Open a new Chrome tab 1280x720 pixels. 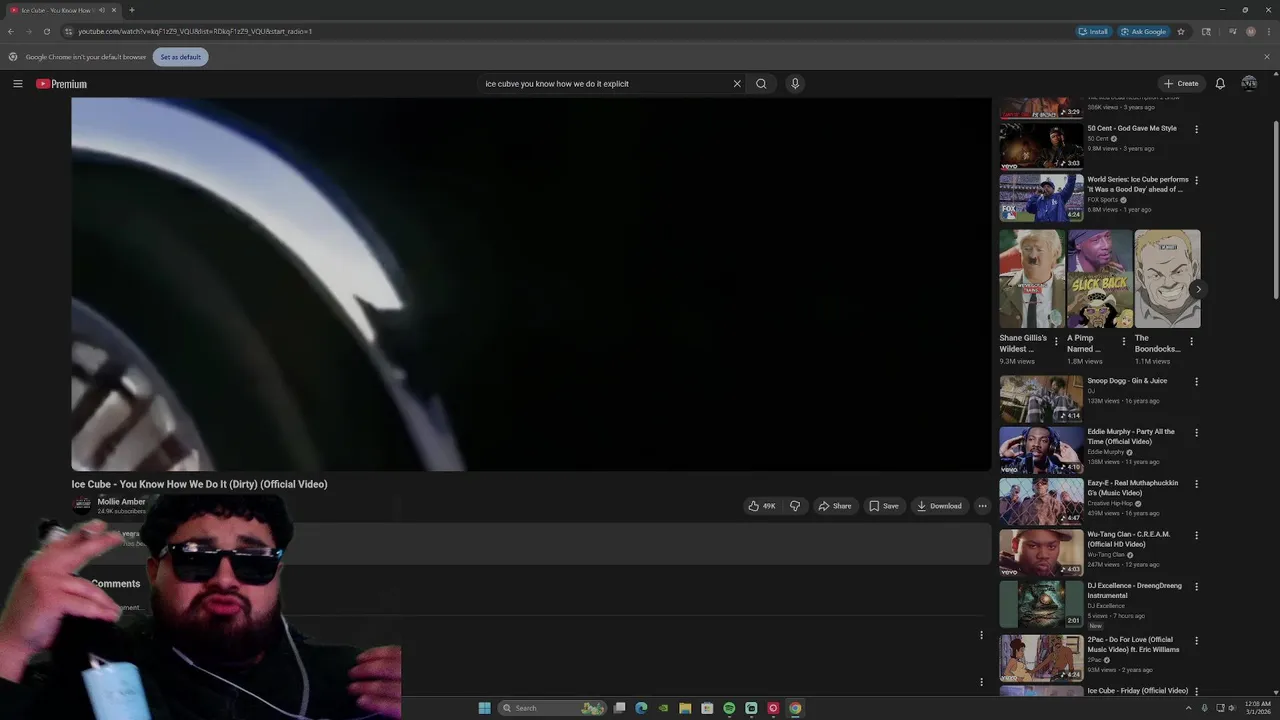click(131, 10)
